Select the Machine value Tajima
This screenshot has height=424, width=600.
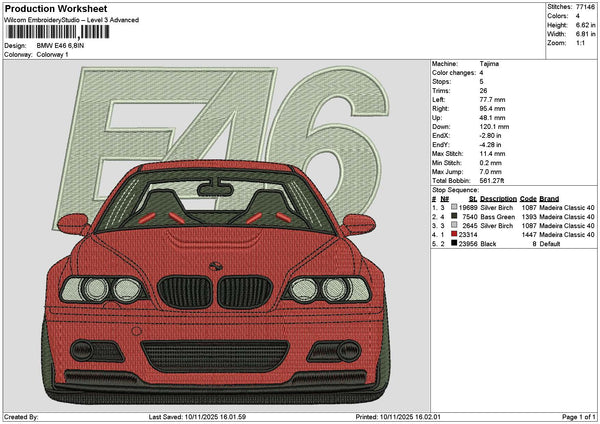[x=490, y=63]
